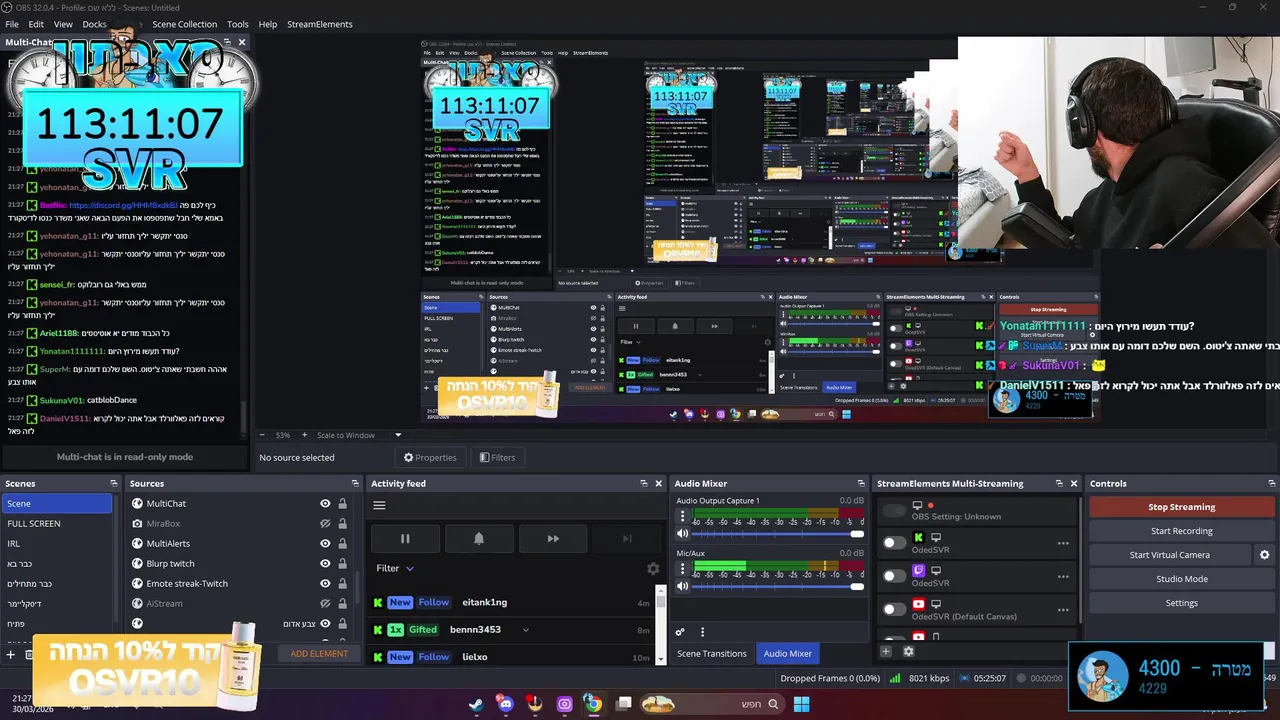Toggle lock on Emote streak-Twitch source
The height and width of the screenshot is (720, 1280).
[x=342, y=584]
